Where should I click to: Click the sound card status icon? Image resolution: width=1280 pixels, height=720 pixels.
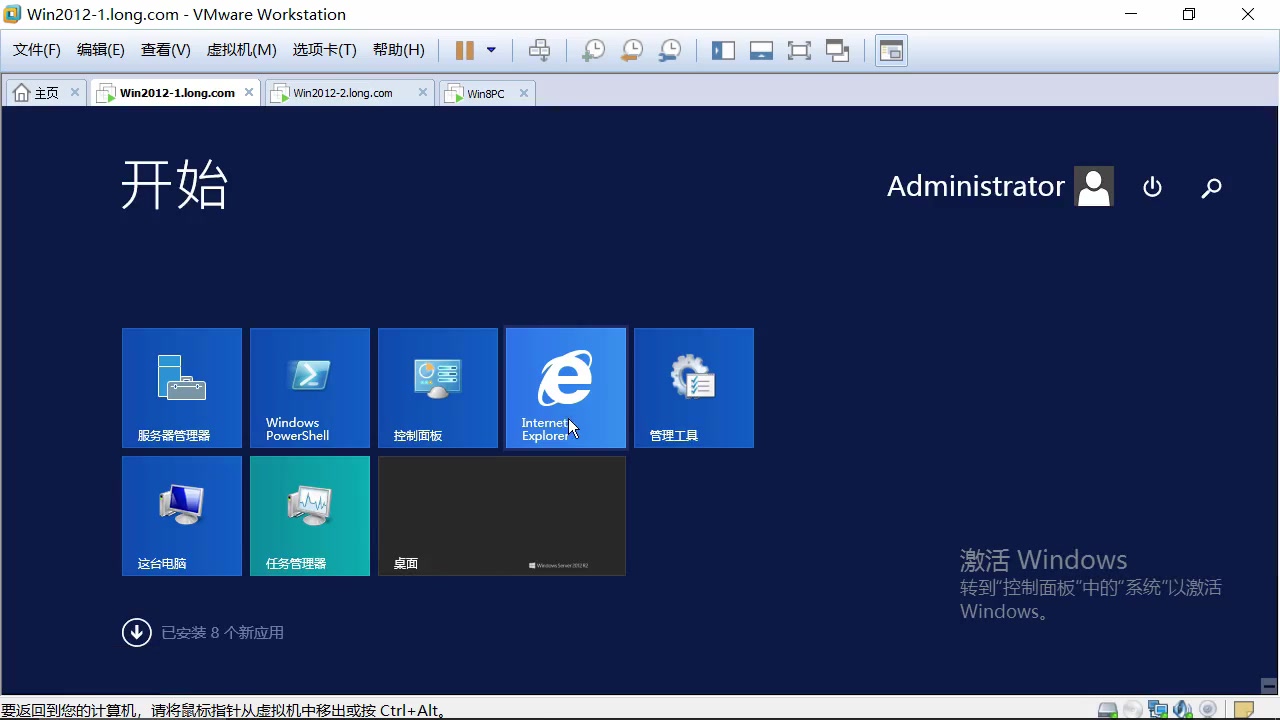1183,710
